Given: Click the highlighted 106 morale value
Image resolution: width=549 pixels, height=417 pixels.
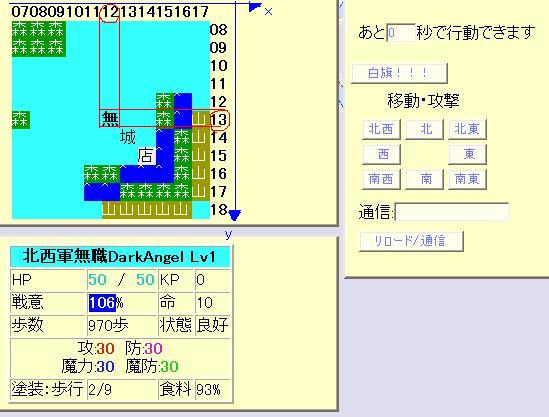Looking at the screenshot, I should (102, 303).
